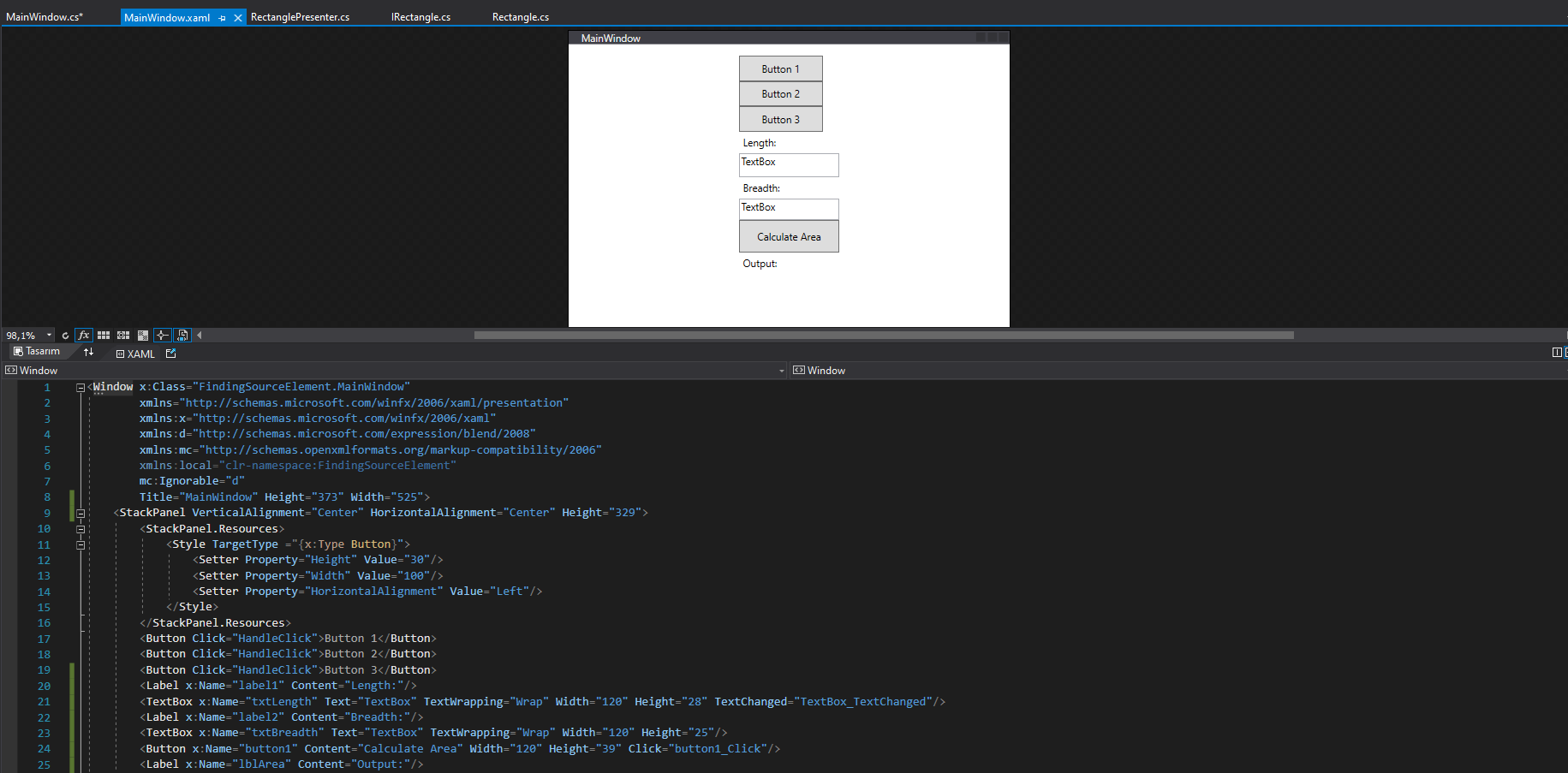The width and height of the screenshot is (1568, 773).
Task: Open the Rectangle.cs tab
Action: click(x=521, y=17)
